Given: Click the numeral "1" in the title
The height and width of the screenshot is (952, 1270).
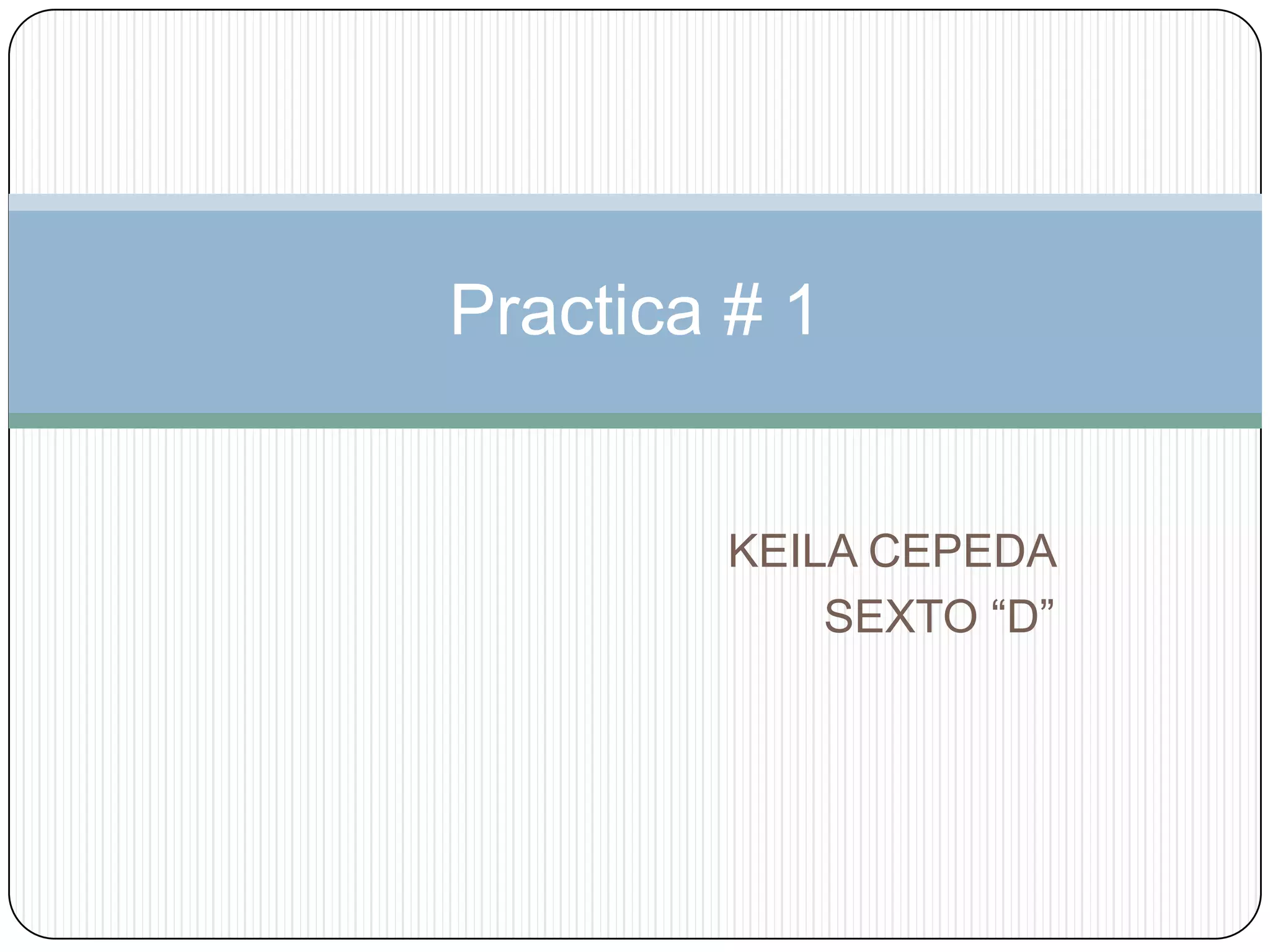Looking at the screenshot, I should (799, 309).
